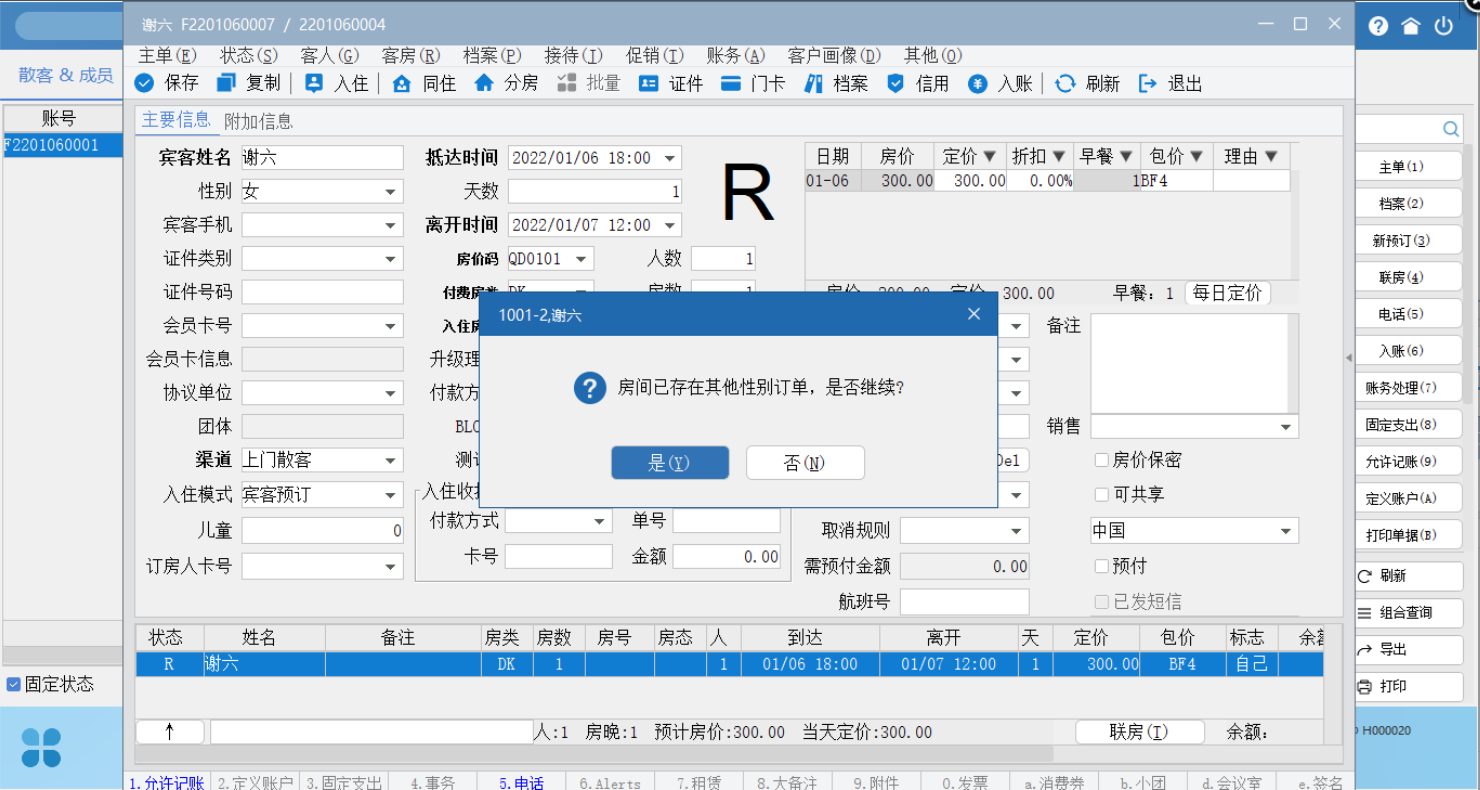1480x790 pixels.
Task: Click the Save (保存) toolbar icon
Action: click(145, 83)
